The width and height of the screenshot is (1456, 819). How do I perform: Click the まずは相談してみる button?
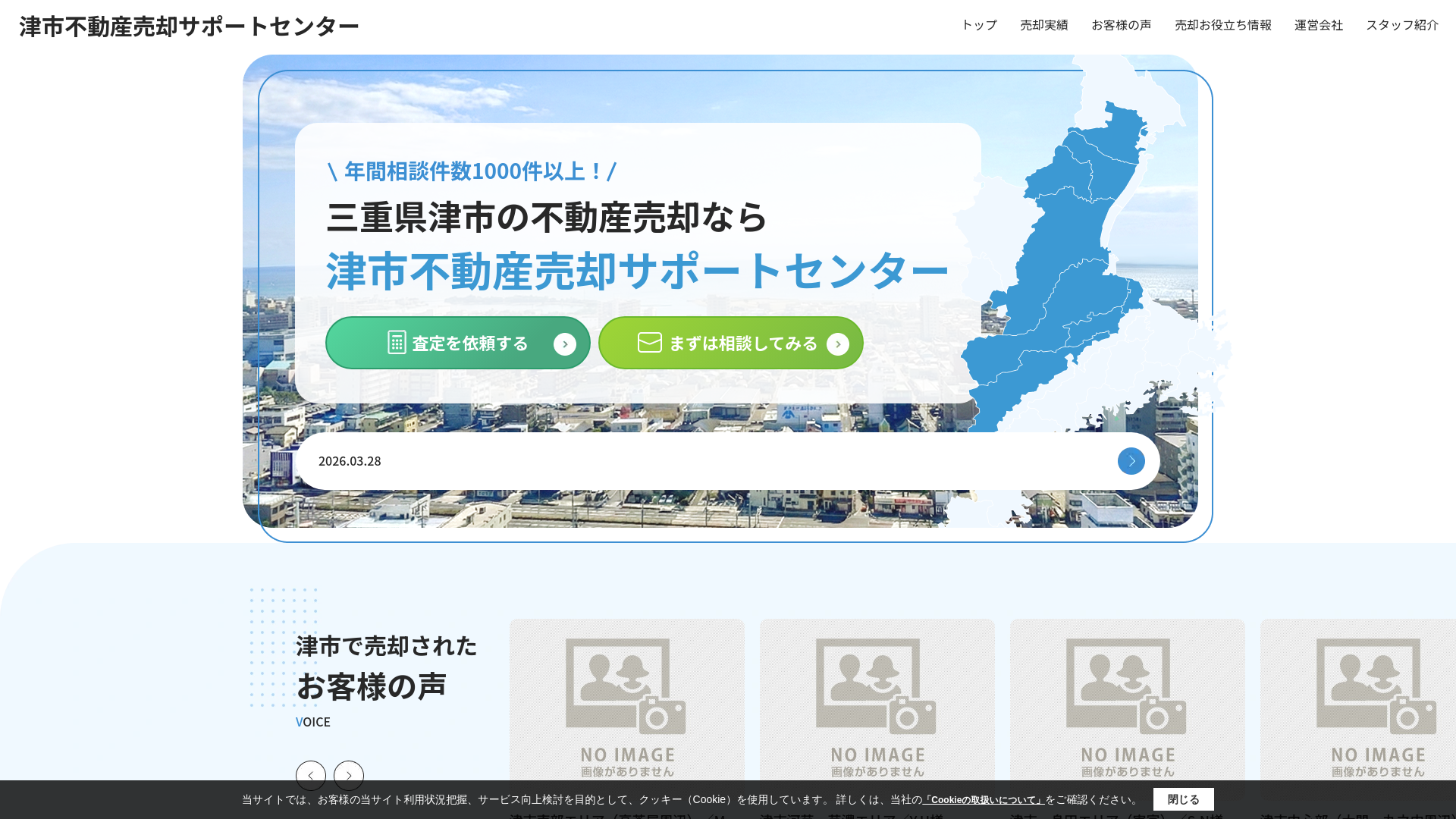click(731, 343)
